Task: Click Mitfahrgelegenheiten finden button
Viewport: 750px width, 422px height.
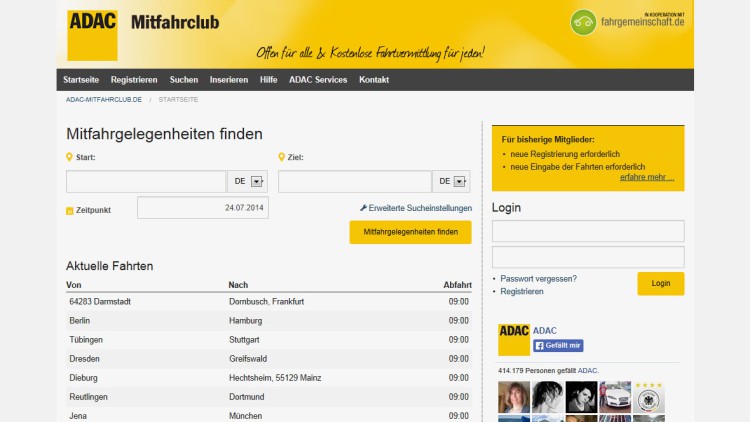Action: coord(410,232)
